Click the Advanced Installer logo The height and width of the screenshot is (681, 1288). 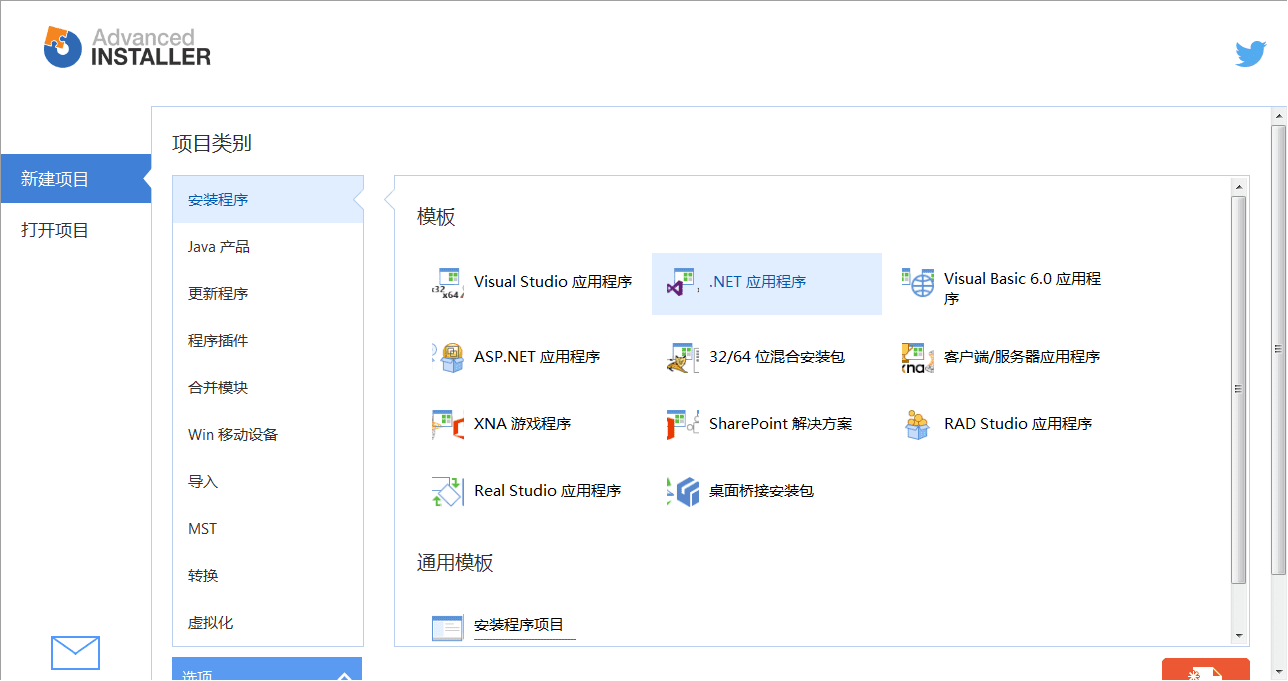point(127,47)
